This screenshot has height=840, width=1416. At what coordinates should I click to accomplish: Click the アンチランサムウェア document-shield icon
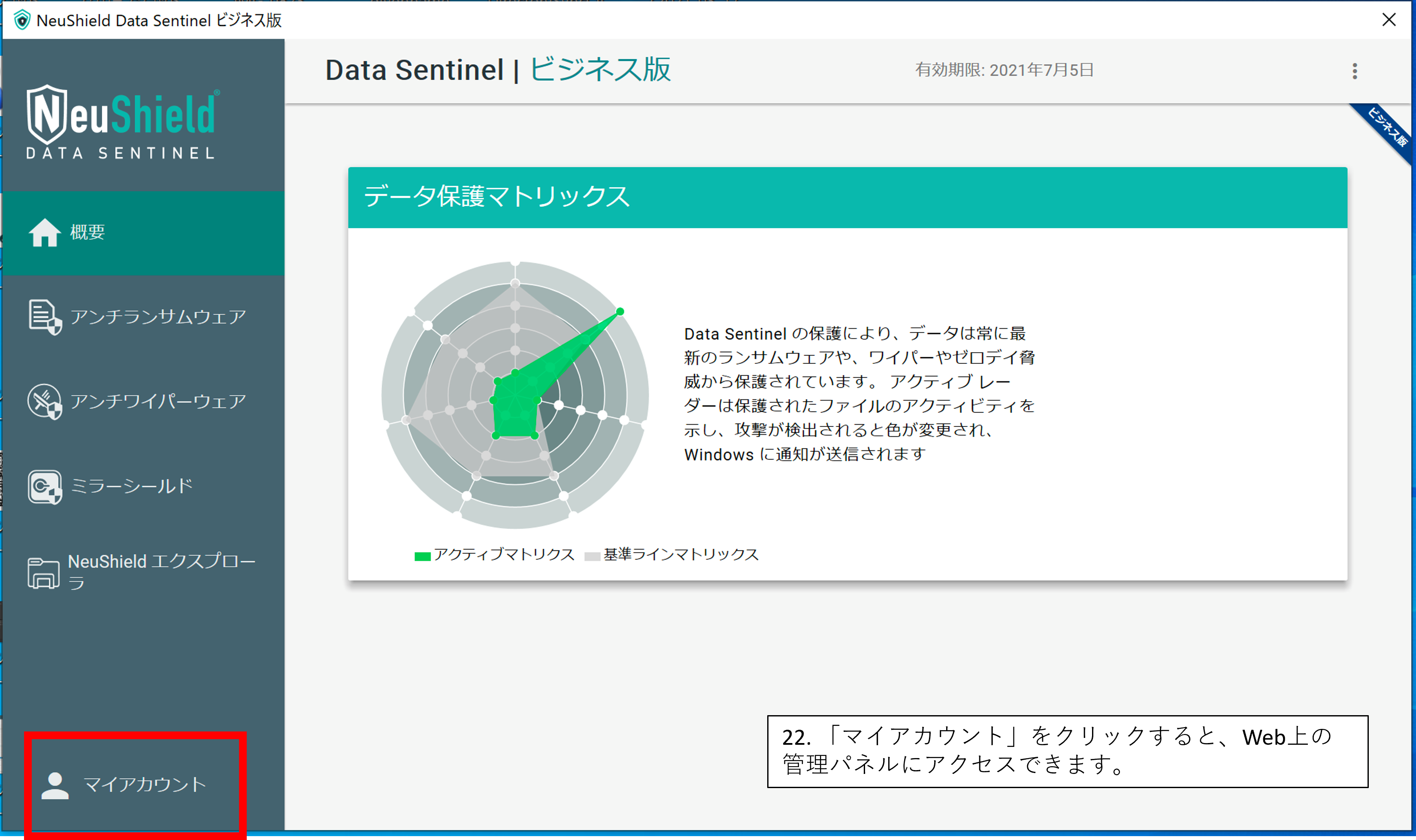[45, 317]
